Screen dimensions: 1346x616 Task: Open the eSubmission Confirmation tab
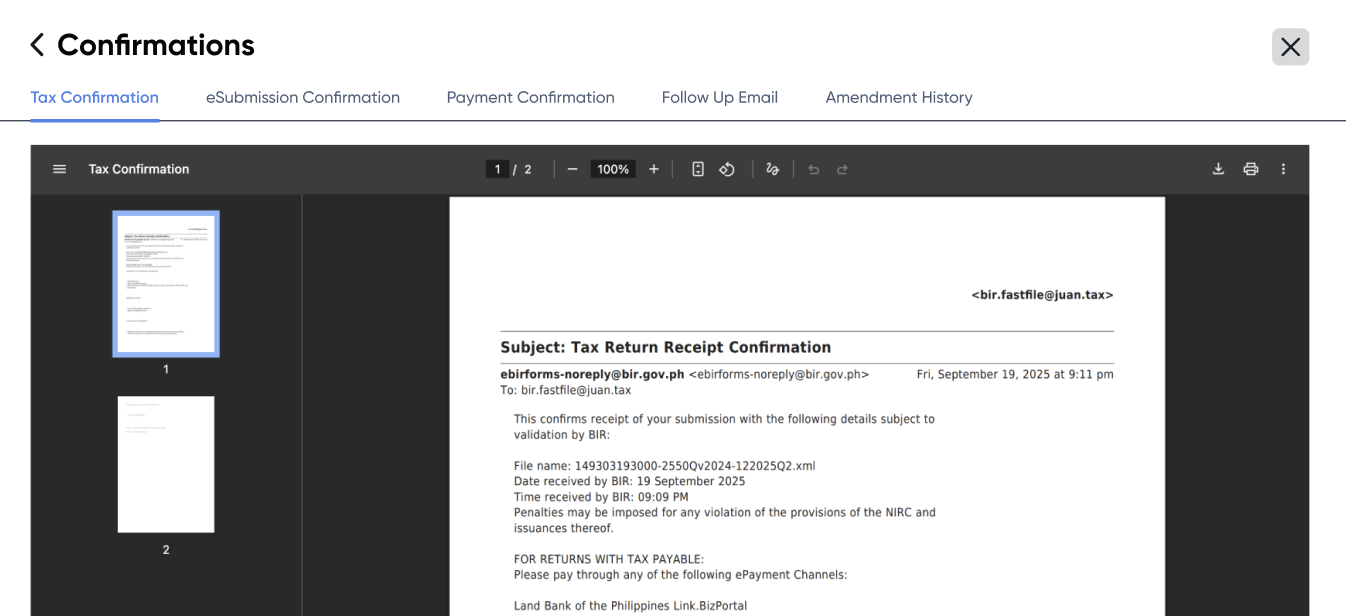(303, 98)
